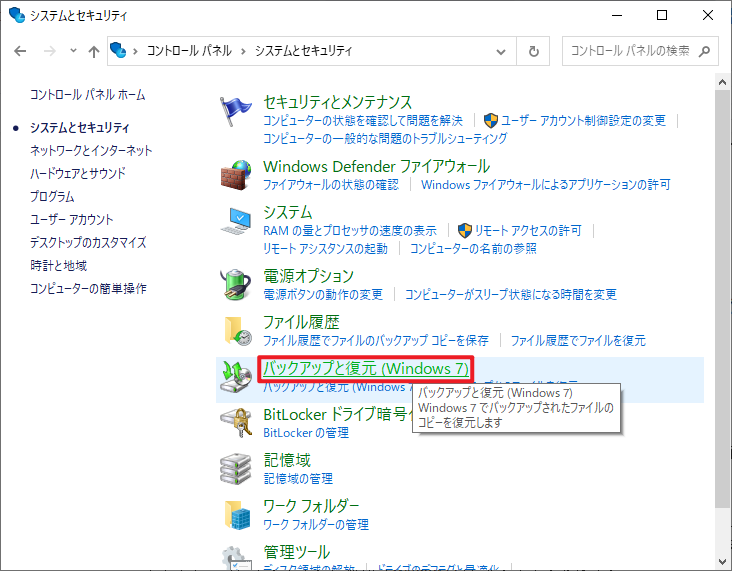The width and height of the screenshot is (732, 571).
Task: Click Windows ファイアウォールによるアプリケーションの許可 link
Action: coord(546,185)
